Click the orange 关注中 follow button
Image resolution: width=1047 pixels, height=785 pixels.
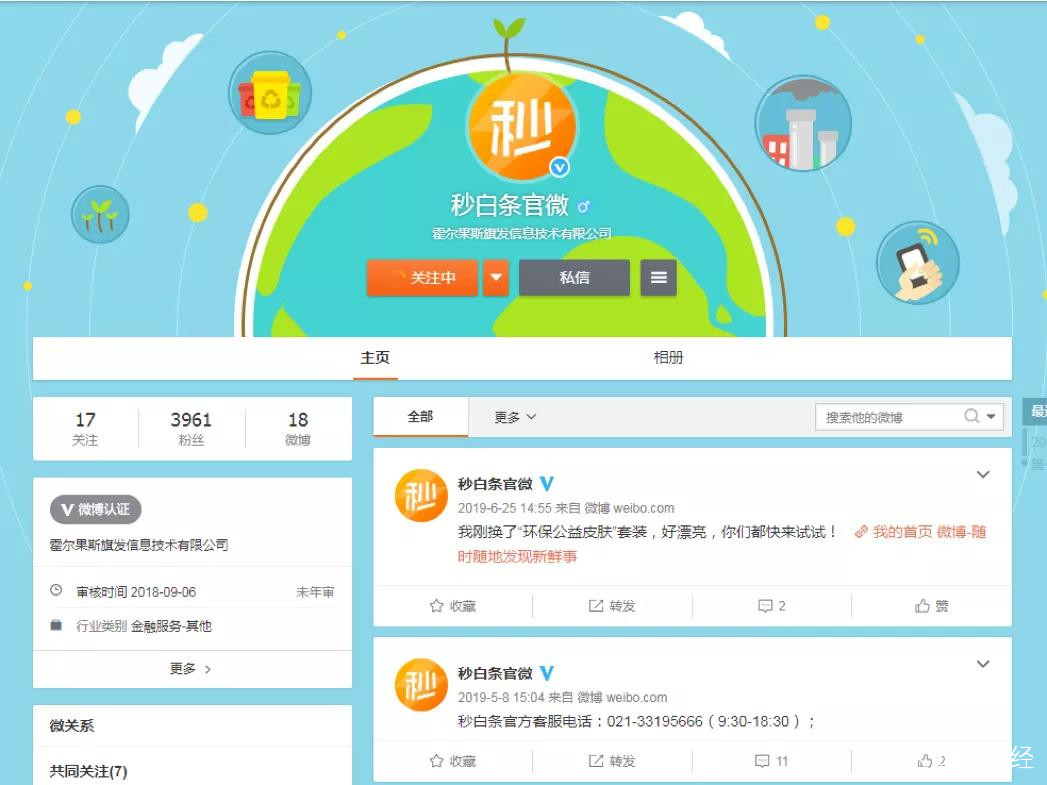422,278
